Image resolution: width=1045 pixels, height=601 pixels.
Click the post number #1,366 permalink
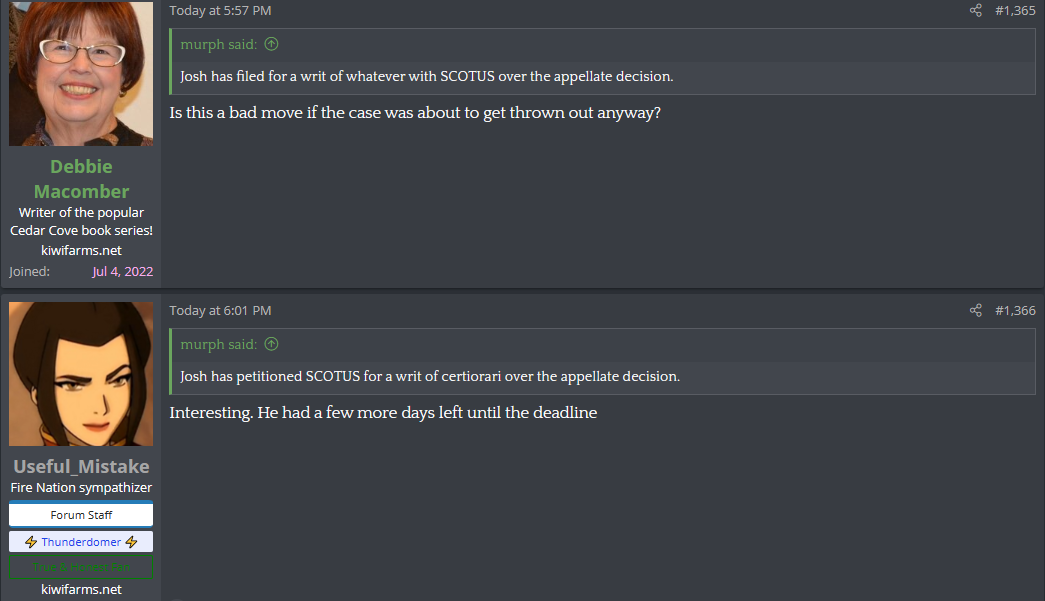(1015, 311)
